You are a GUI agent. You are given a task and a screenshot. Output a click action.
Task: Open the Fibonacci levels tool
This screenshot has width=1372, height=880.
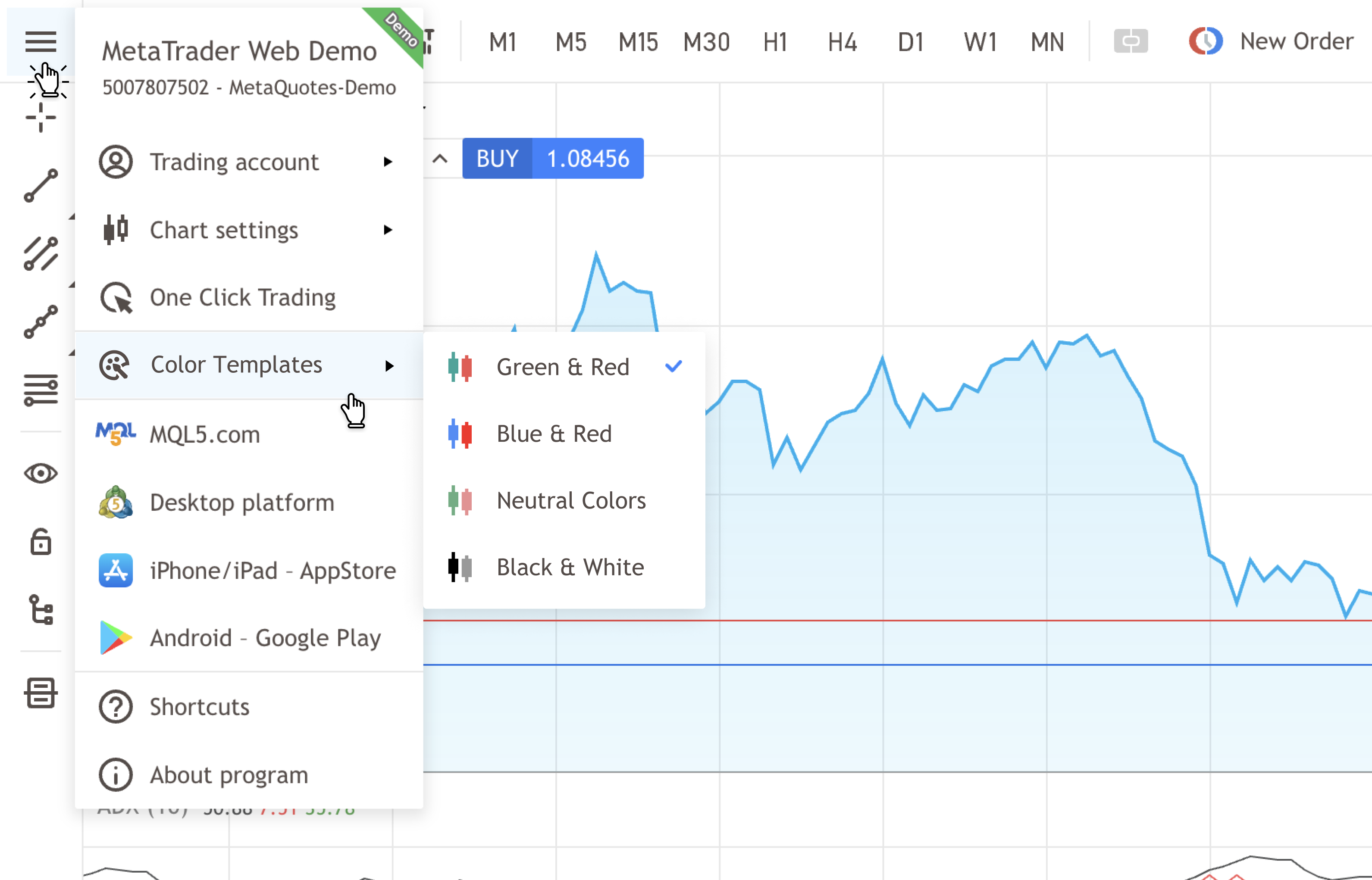click(41, 390)
